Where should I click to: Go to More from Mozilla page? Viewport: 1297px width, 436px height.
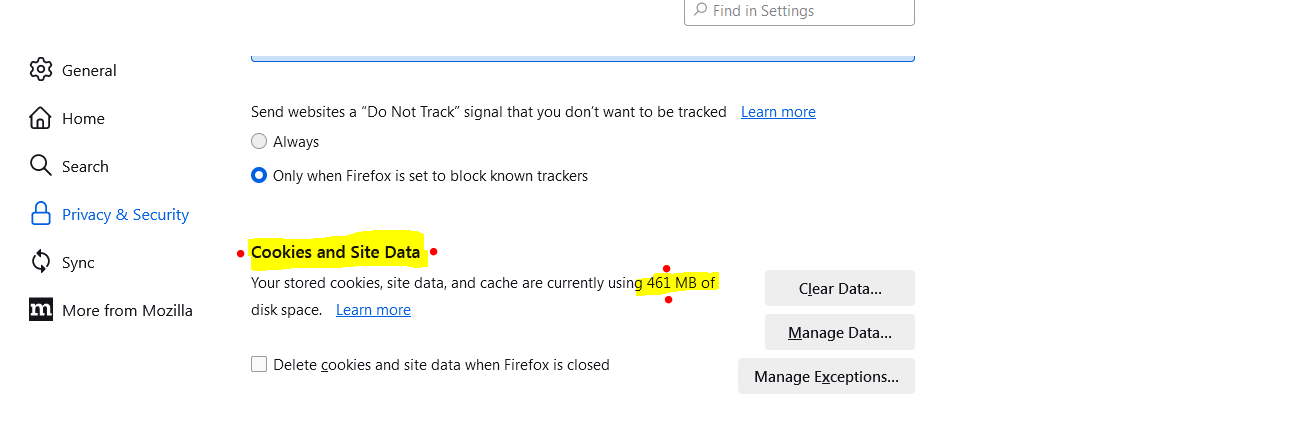[127, 310]
